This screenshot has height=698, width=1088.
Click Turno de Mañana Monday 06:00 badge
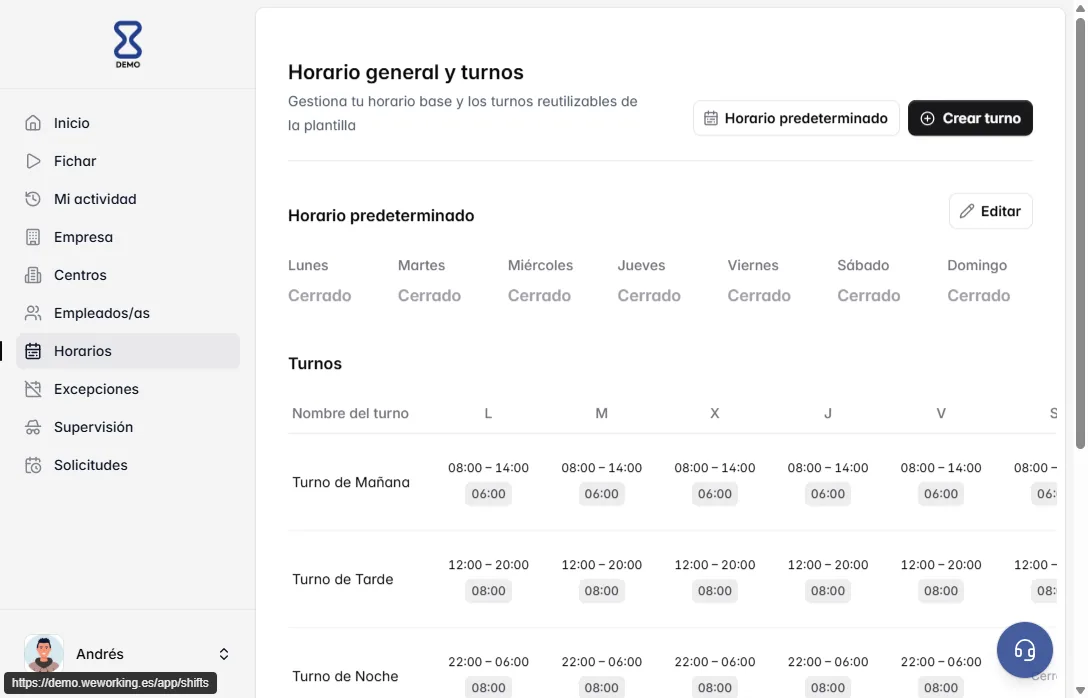pyautogui.click(x=488, y=494)
